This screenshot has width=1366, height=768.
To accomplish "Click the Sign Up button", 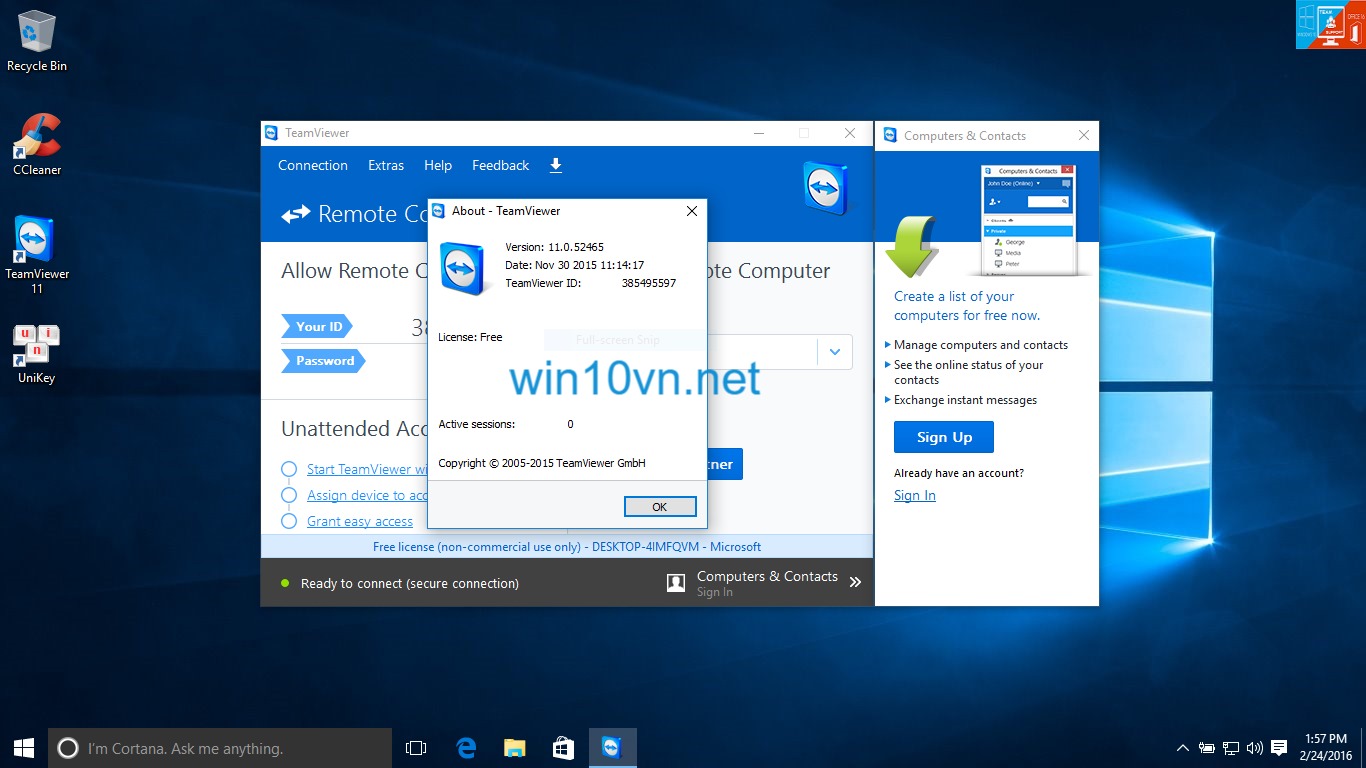I will coord(944,437).
